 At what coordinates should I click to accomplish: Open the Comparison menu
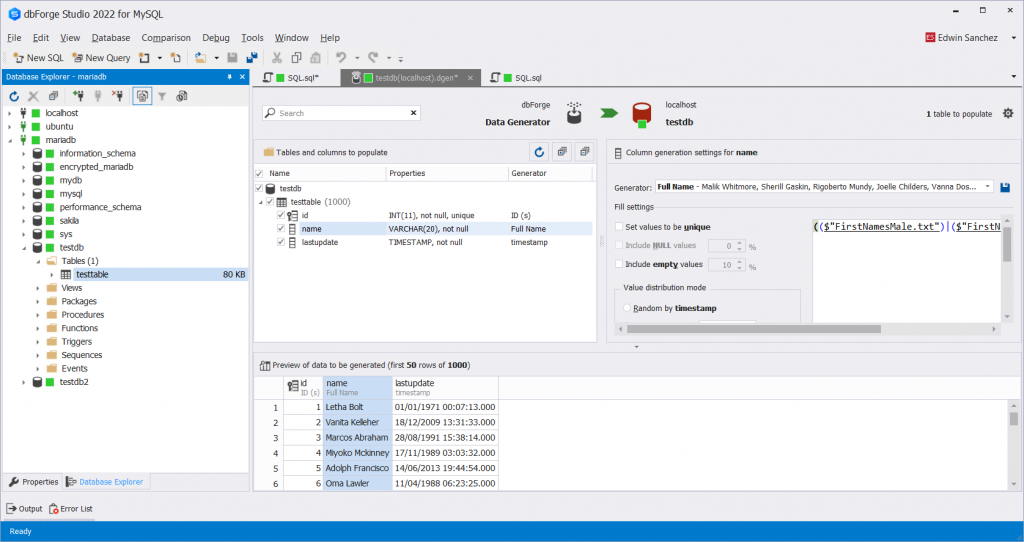[166, 38]
